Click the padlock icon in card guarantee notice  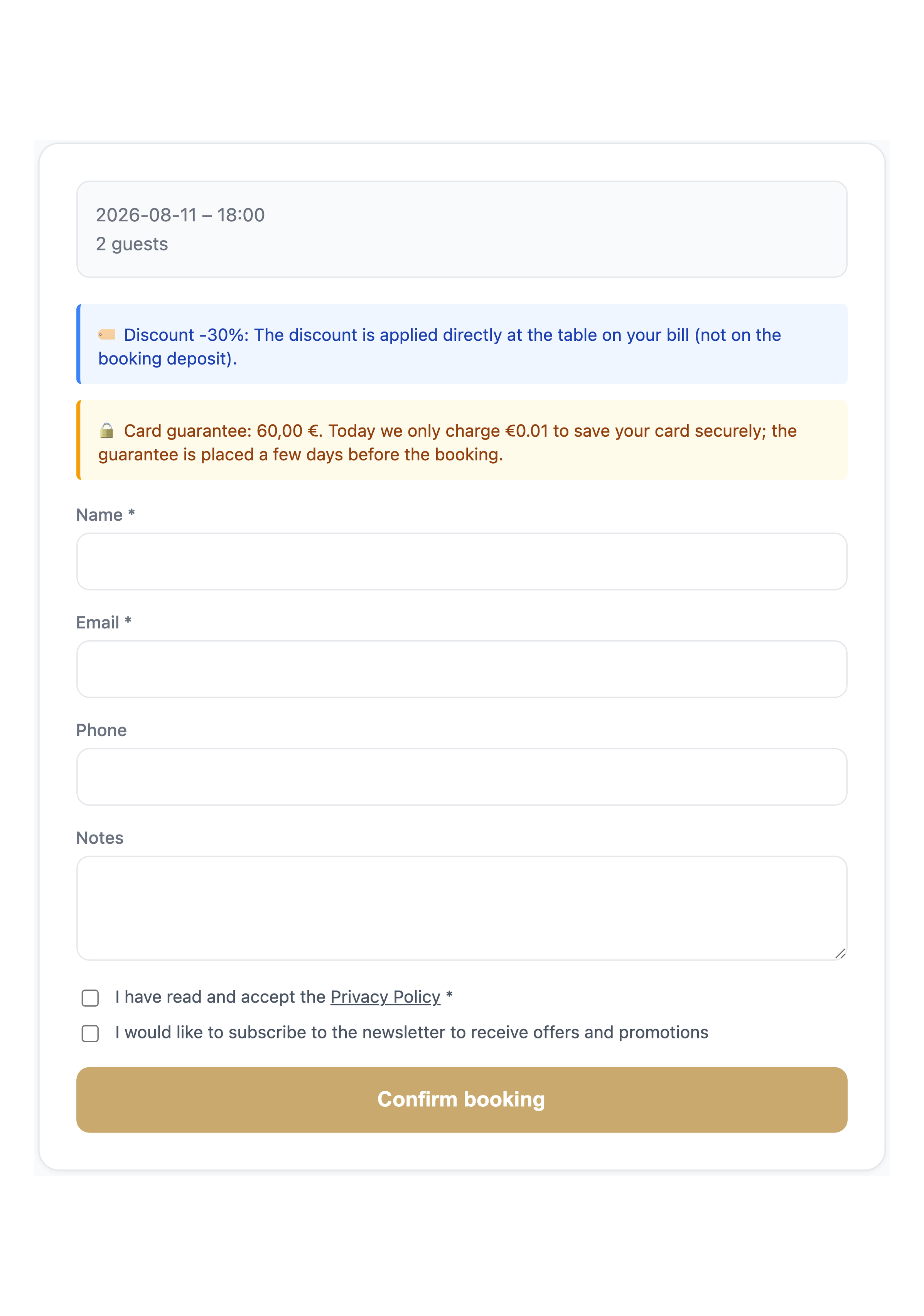pyautogui.click(x=107, y=430)
